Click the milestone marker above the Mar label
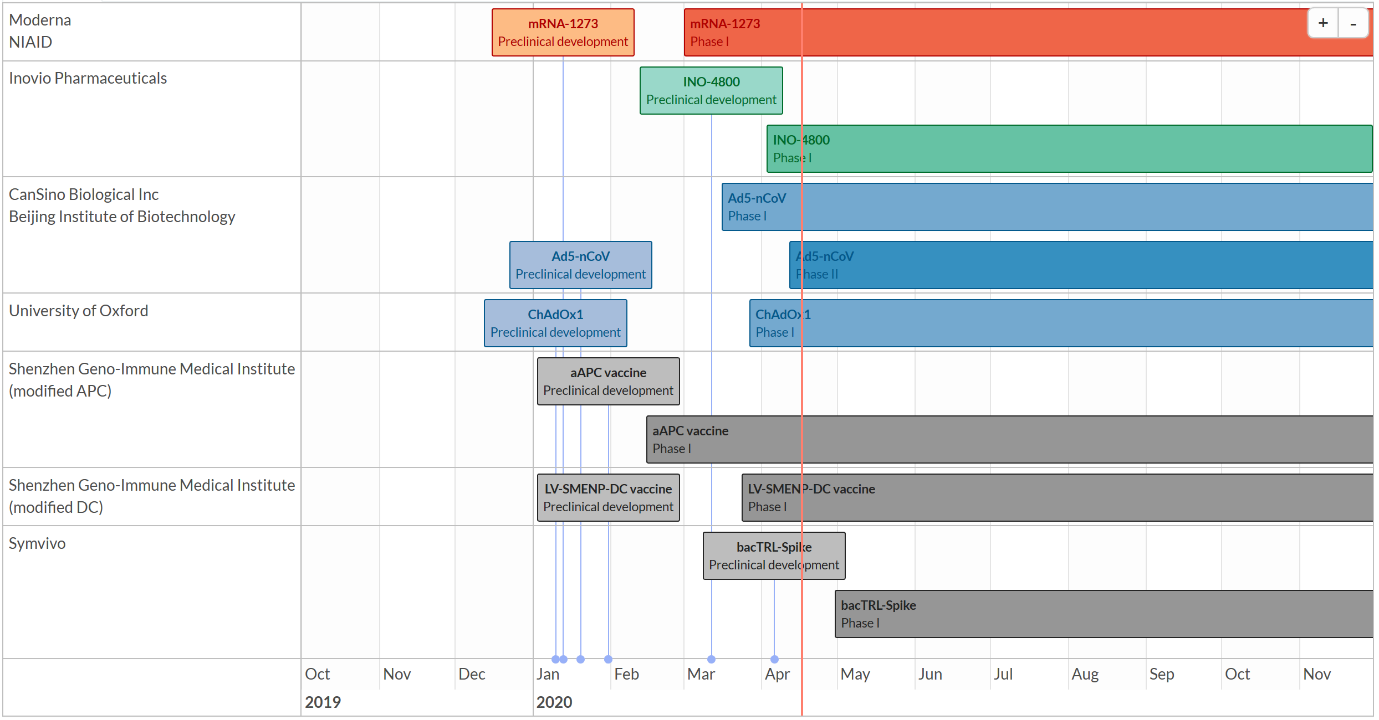This screenshot has height=720, width=1379. coord(711,659)
